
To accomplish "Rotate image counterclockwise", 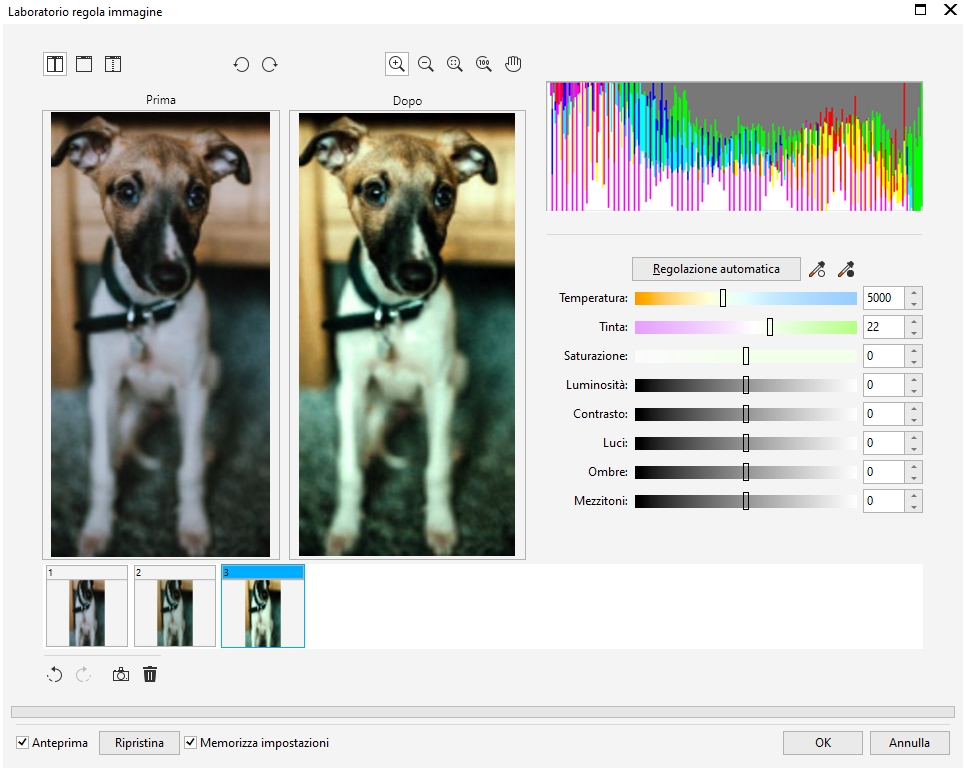I will [241, 65].
